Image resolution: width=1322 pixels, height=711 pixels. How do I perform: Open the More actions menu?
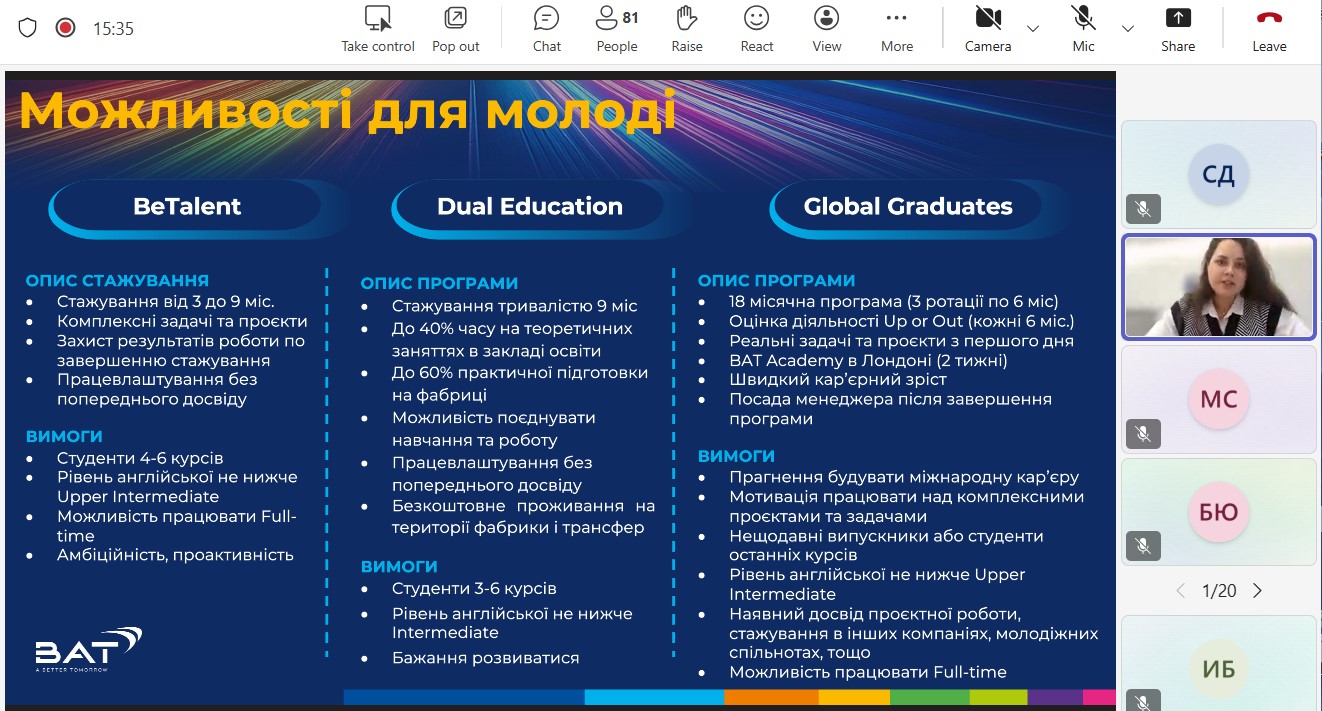[x=897, y=29]
